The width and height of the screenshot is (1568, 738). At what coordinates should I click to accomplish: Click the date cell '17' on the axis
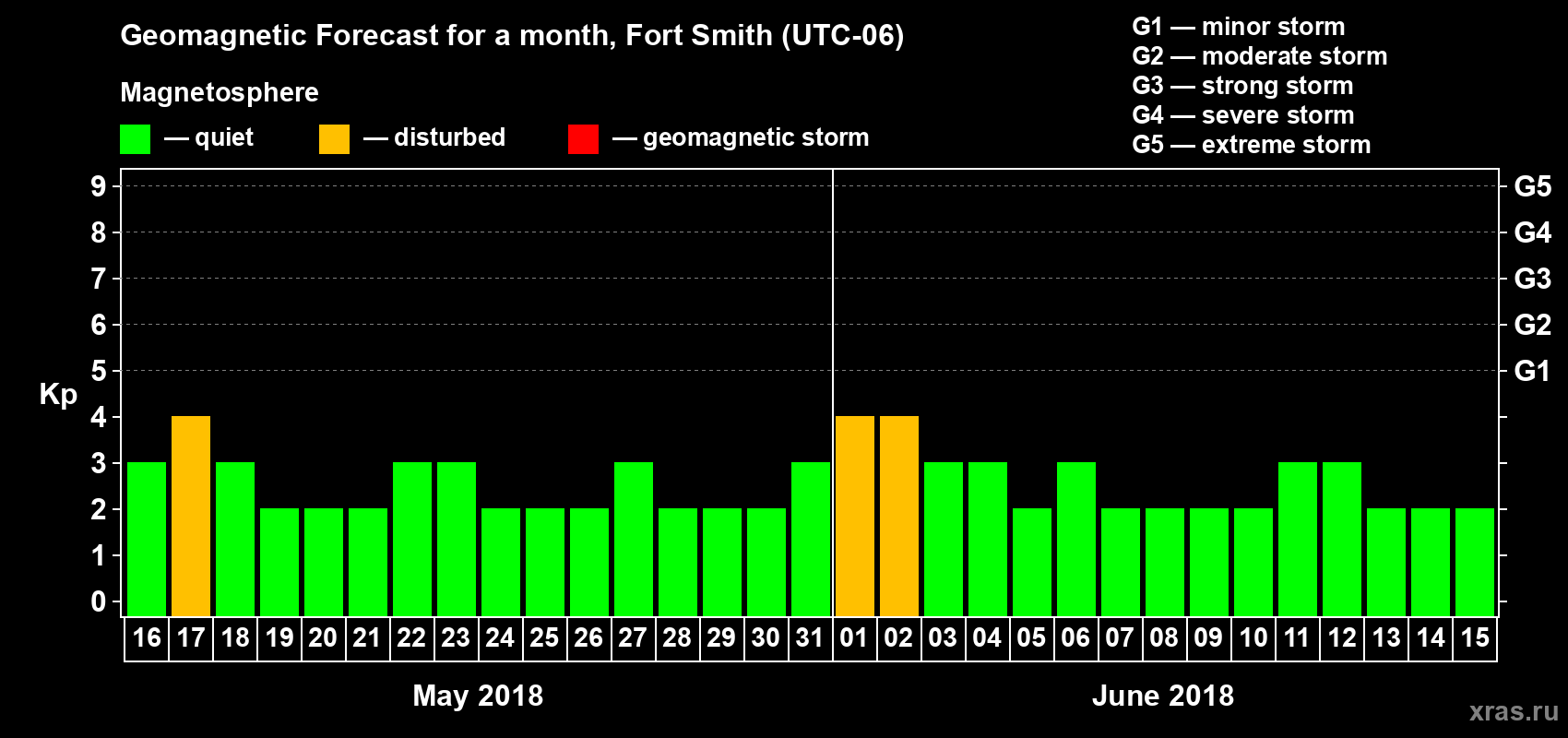tap(191, 637)
